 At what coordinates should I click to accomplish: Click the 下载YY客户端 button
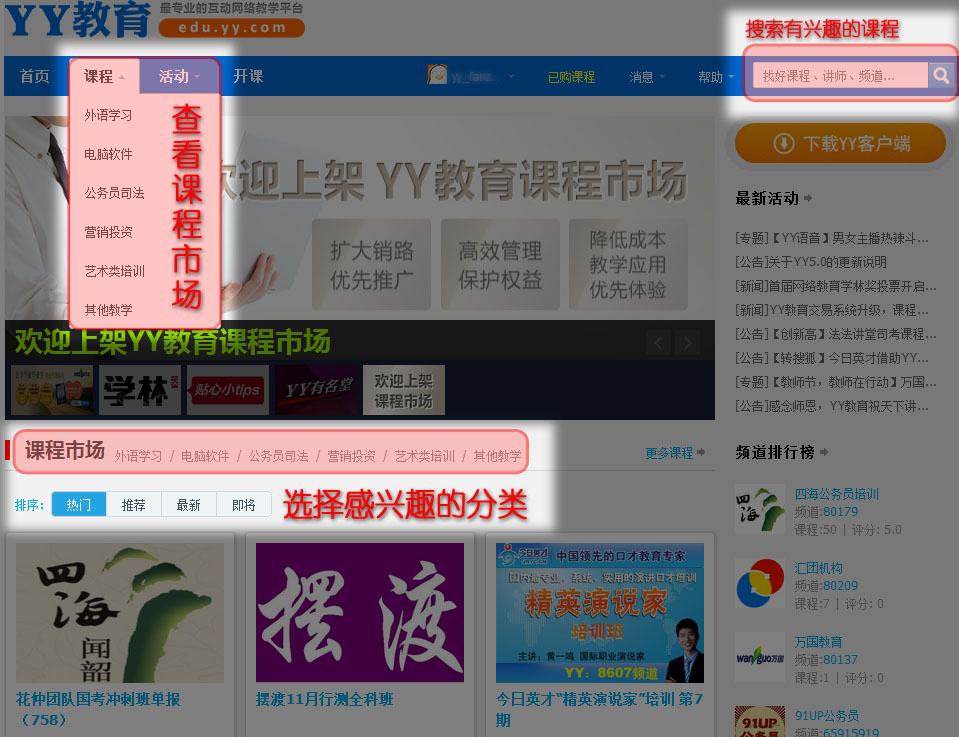point(840,144)
